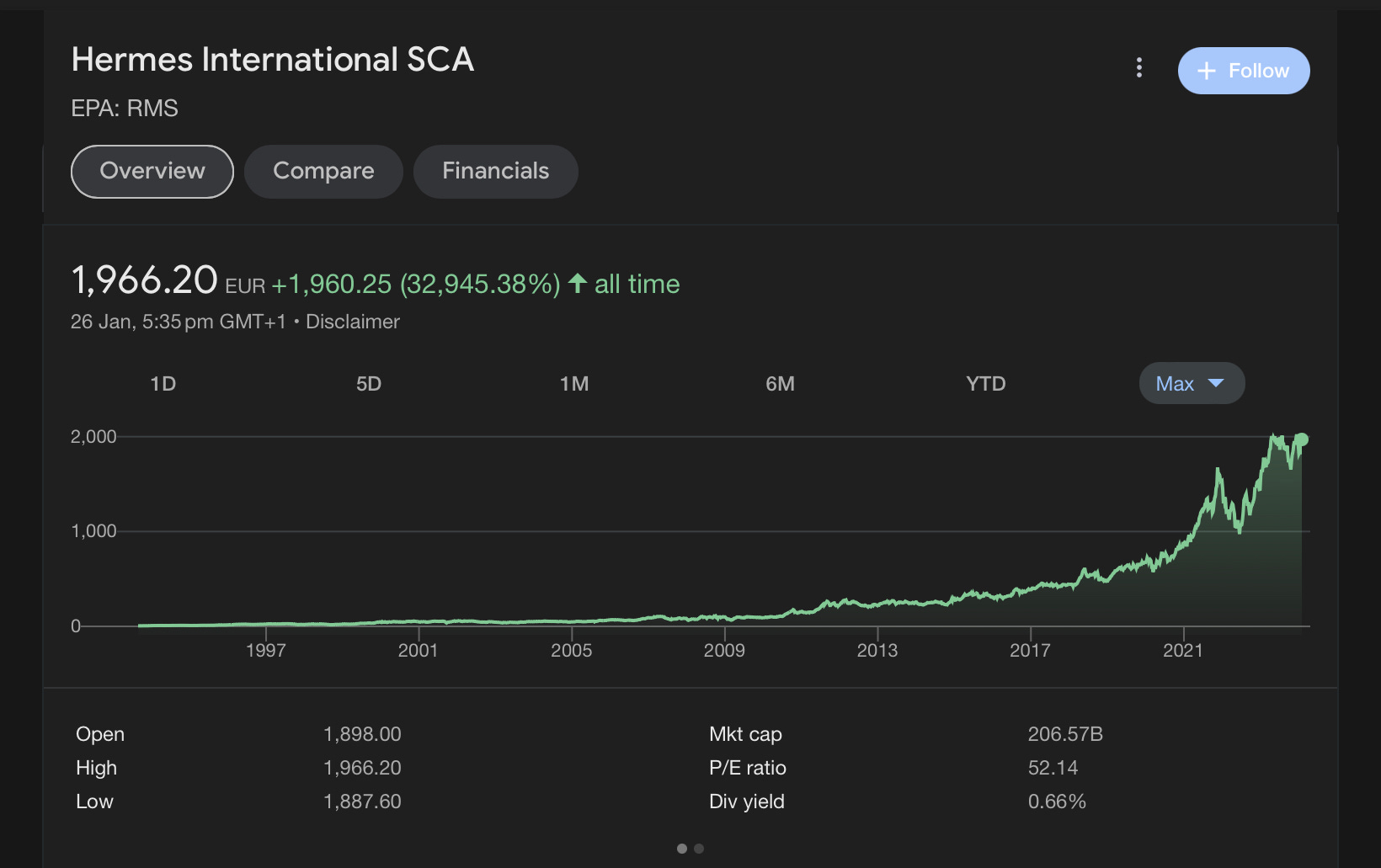Click the Mkt cap label
The image size is (1381, 868).
click(745, 734)
